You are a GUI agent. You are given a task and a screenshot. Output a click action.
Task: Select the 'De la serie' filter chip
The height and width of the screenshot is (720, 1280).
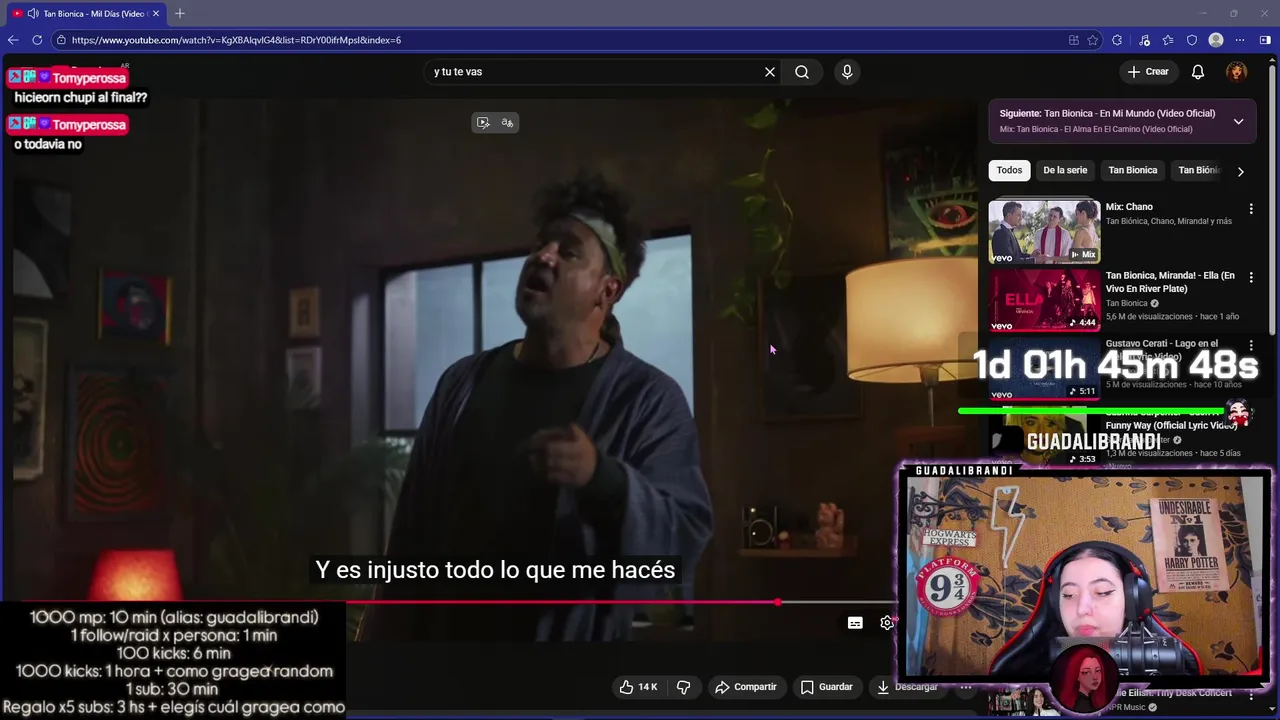(x=1065, y=170)
